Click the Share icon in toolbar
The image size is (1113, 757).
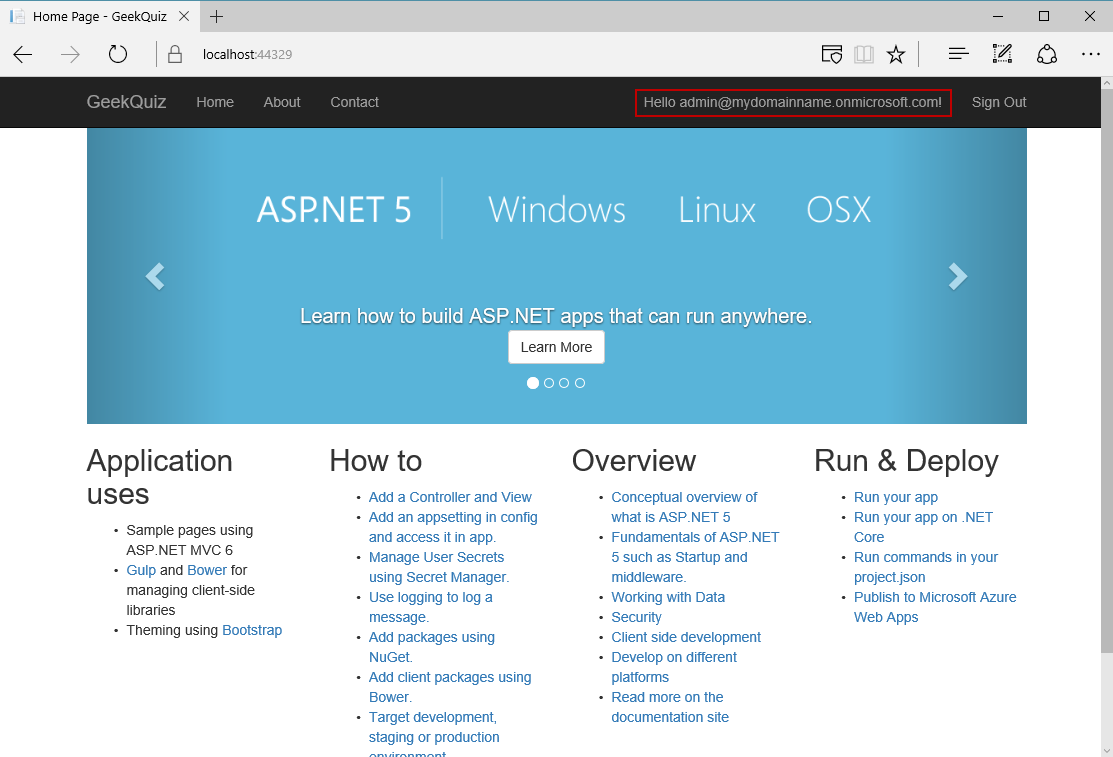[1047, 55]
